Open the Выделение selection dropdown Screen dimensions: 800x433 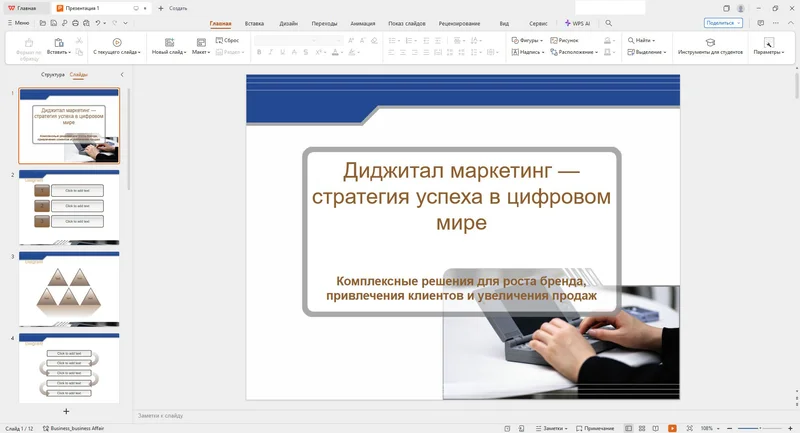tap(646, 52)
